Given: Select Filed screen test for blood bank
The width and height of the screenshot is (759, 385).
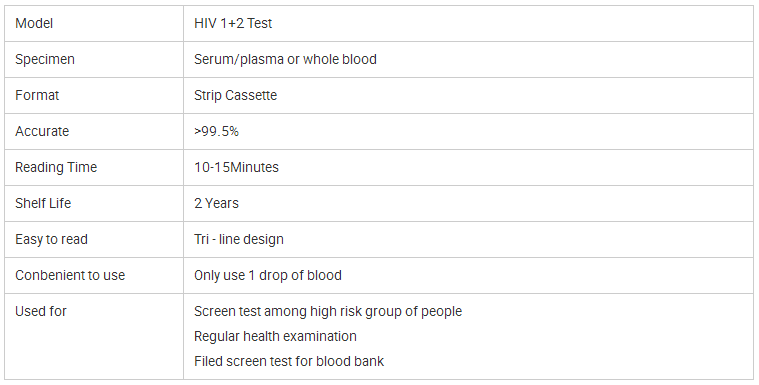Looking at the screenshot, I should 288,361.
